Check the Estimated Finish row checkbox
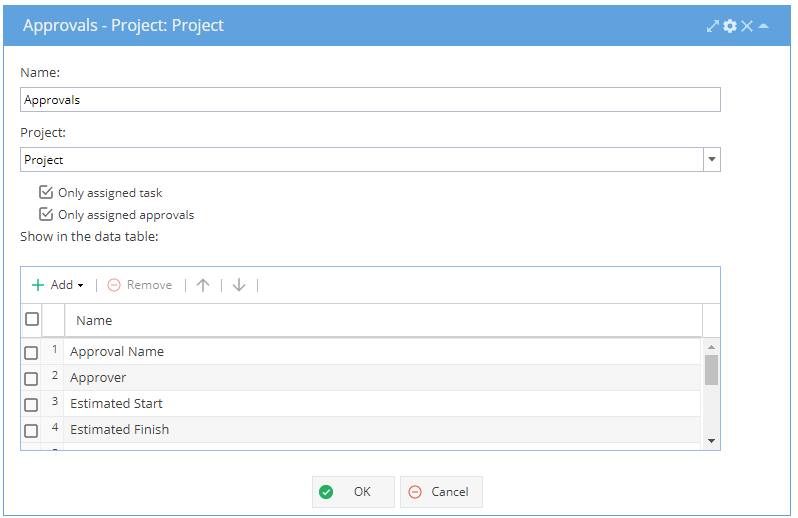The width and height of the screenshot is (798, 518). tap(31, 430)
